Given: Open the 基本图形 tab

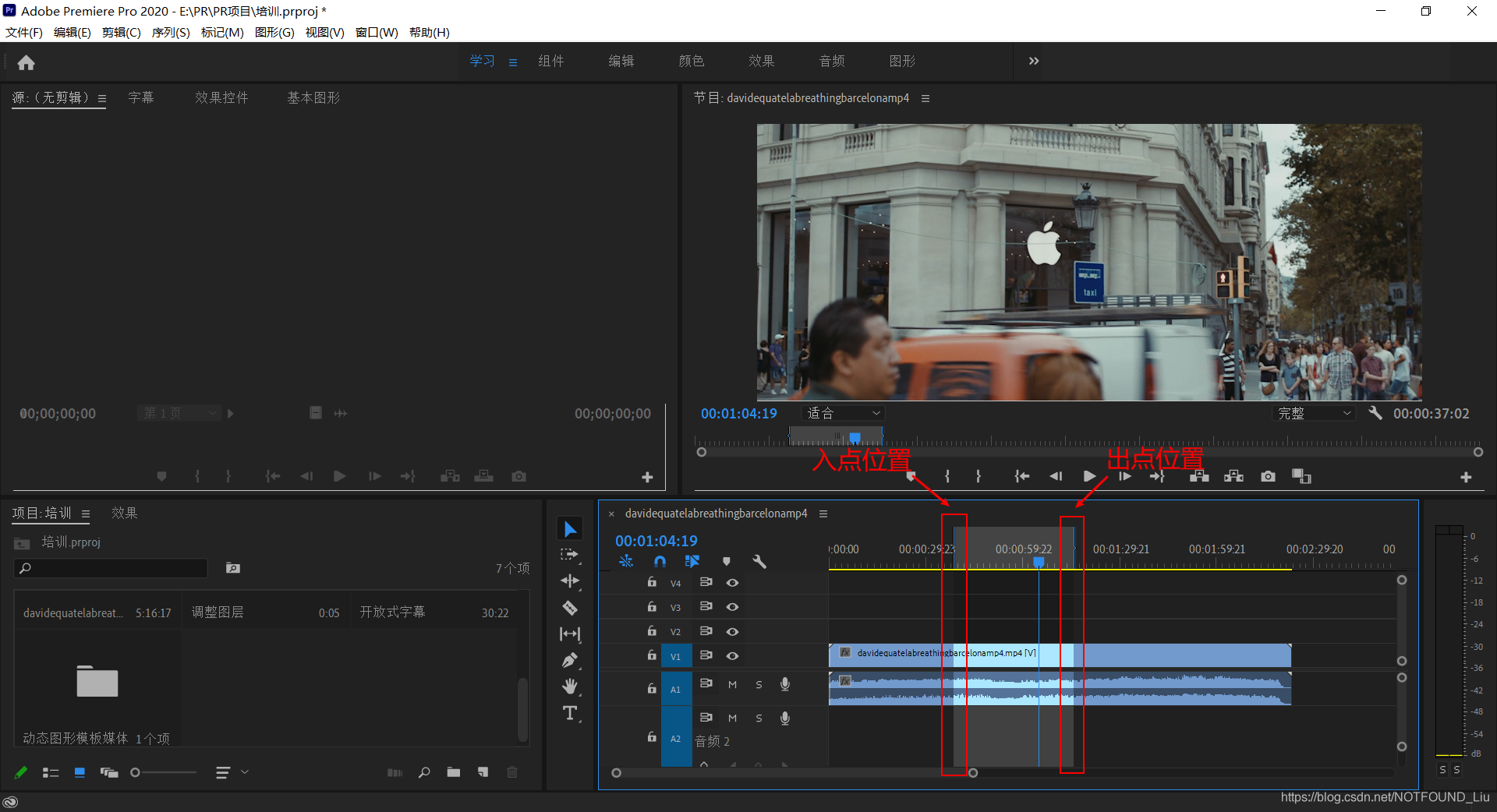Looking at the screenshot, I should [x=313, y=97].
